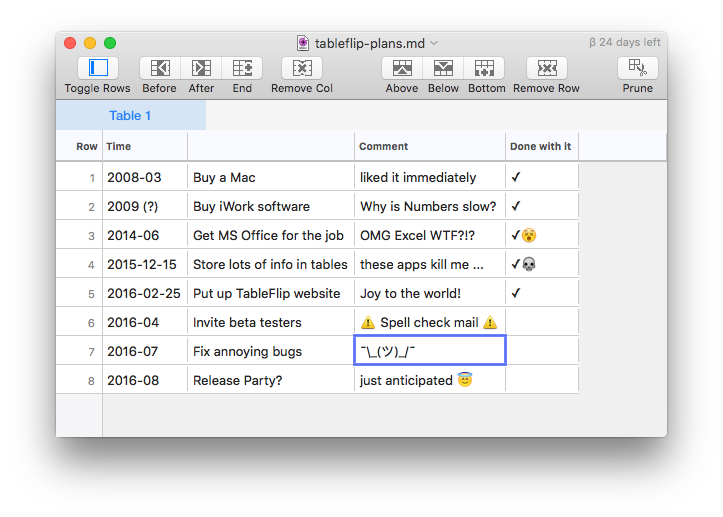The width and height of the screenshot is (723, 517).
Task: Select row number 5
Action: pyautogui.click(x=79, y=294)
